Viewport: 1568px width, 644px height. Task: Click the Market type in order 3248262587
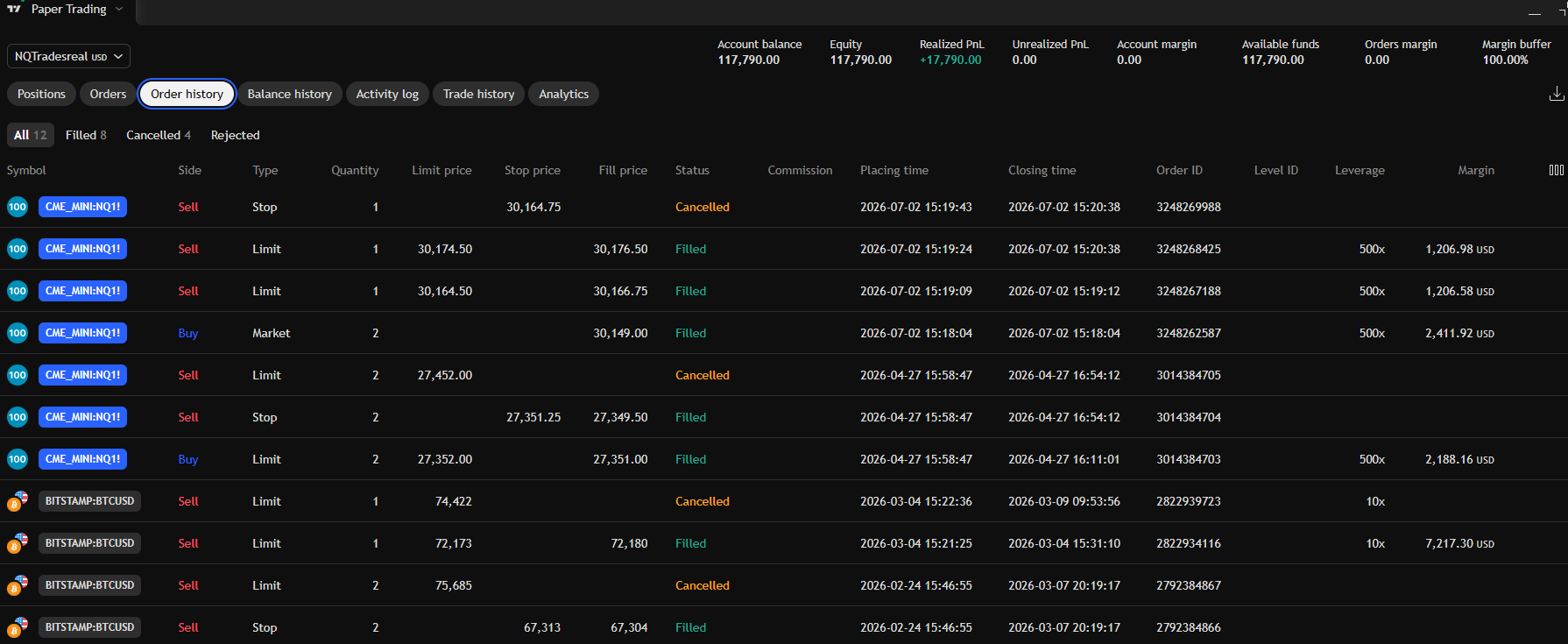point(272,333)
